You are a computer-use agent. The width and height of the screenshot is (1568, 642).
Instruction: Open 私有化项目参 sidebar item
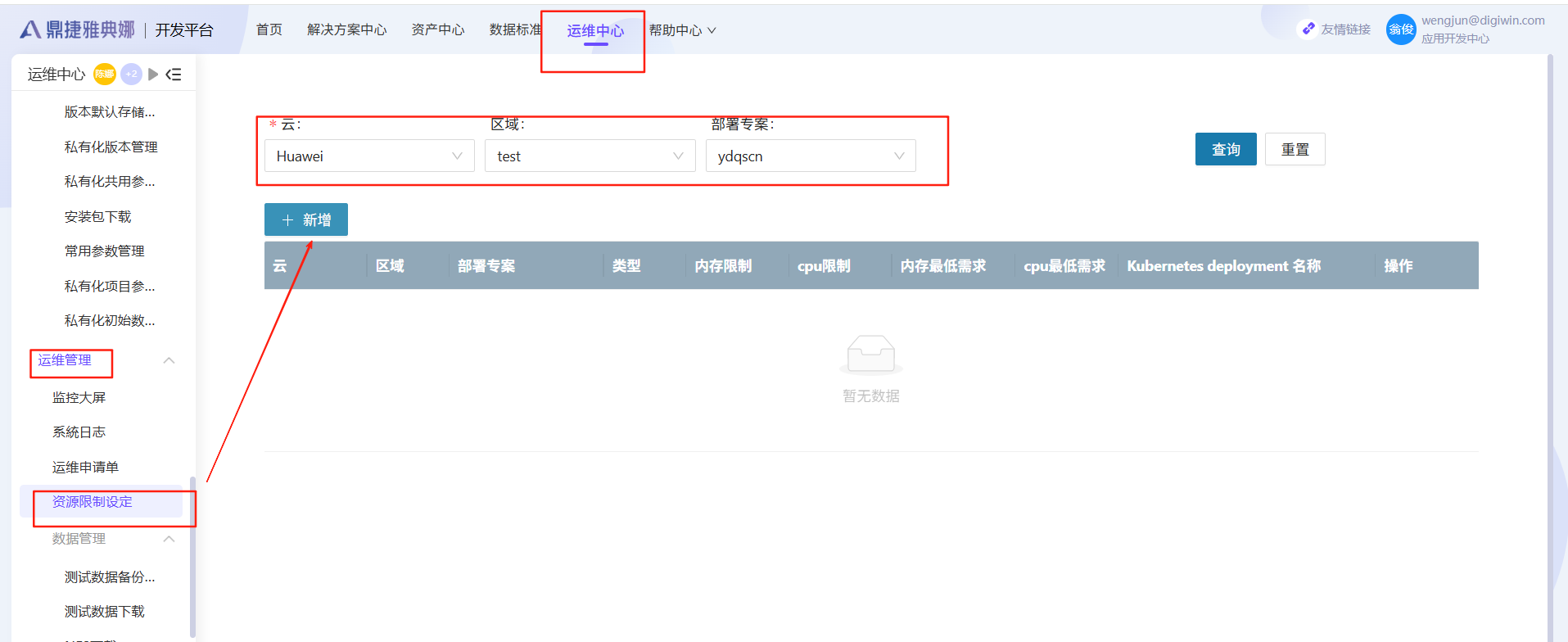pyautogui.click(x=110, y=286)
